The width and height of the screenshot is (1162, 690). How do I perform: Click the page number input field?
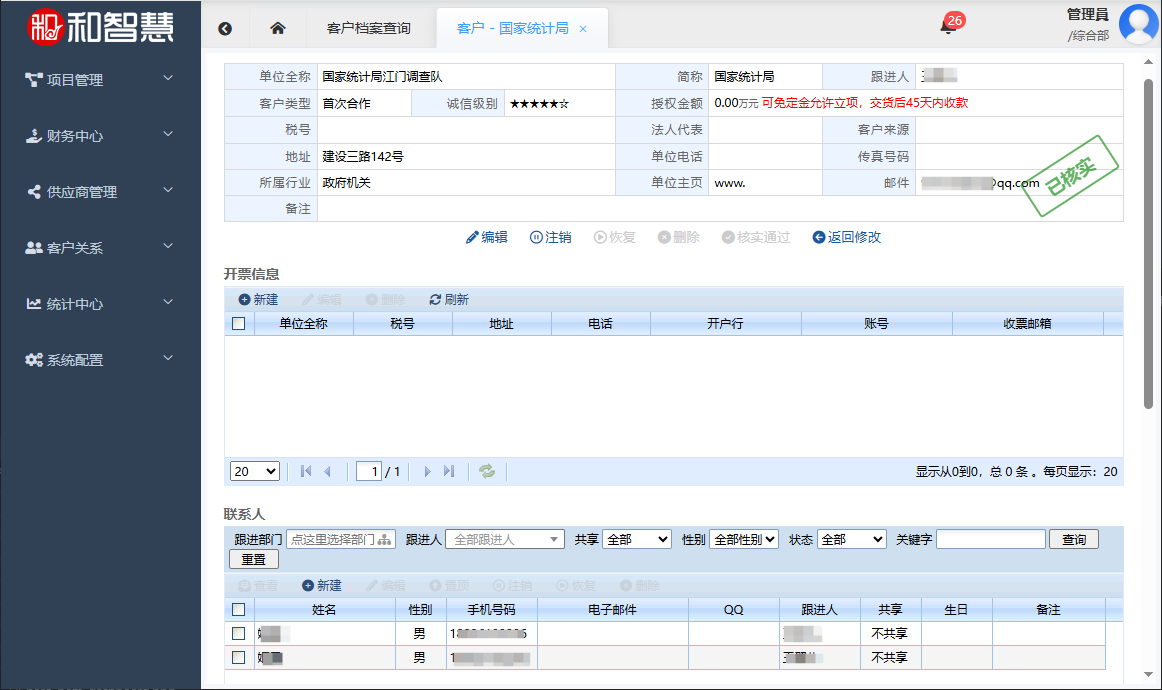click(x=368, y=471)
